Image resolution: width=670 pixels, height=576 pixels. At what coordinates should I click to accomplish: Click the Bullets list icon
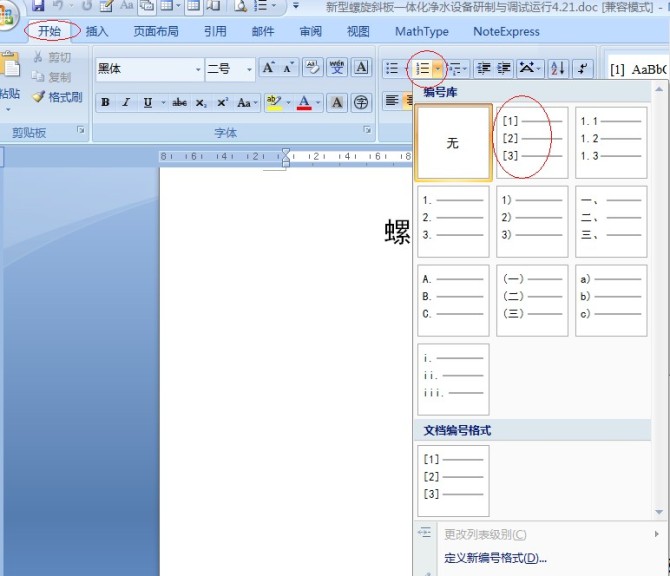click(x=392, y=68)
